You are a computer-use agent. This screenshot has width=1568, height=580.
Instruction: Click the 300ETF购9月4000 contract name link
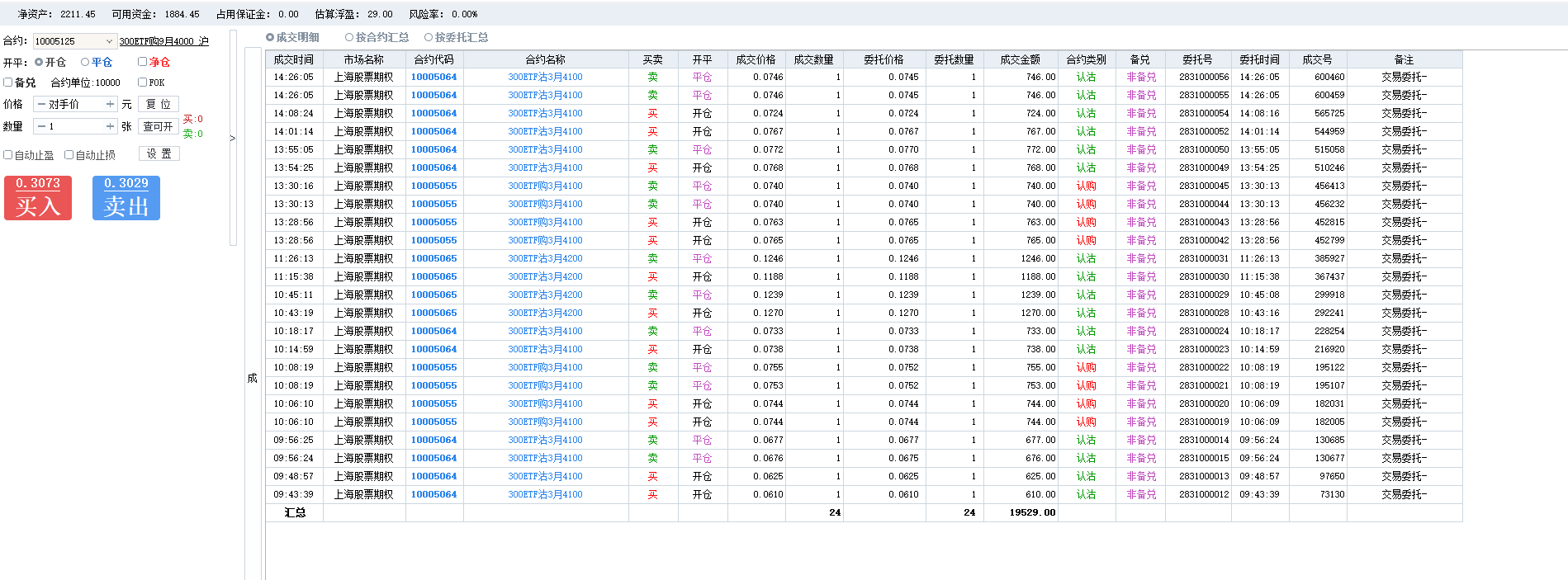pyautogui.click(x=163, y=41)
